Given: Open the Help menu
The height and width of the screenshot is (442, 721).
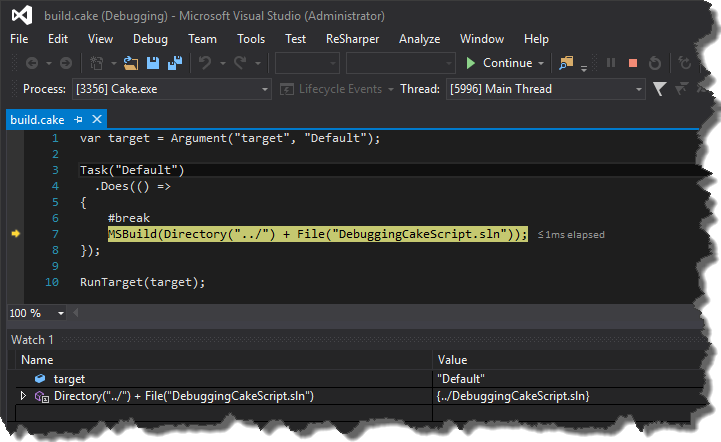Looking at the screenshot, I should 536,39.
